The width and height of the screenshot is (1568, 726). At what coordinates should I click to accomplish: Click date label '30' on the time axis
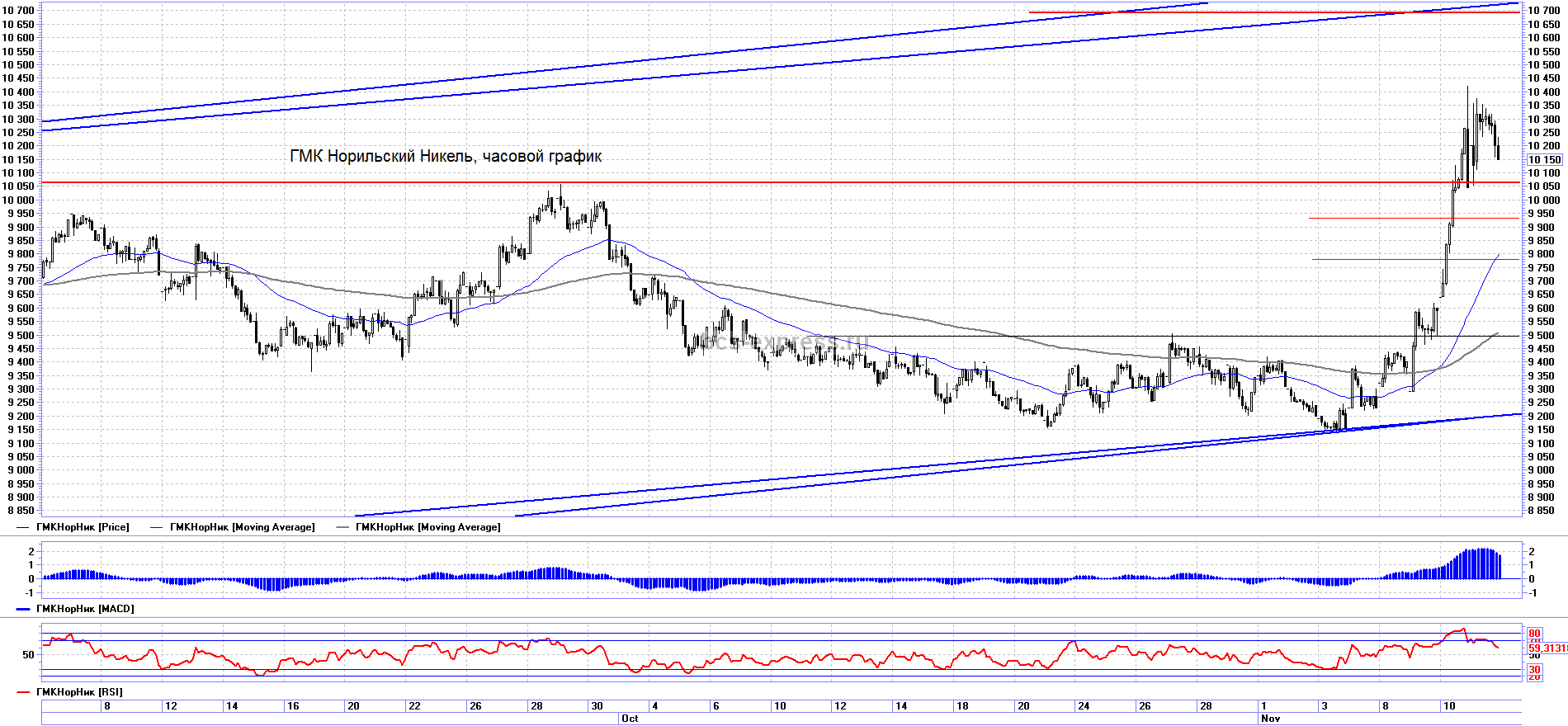click(x=597, y=706)
